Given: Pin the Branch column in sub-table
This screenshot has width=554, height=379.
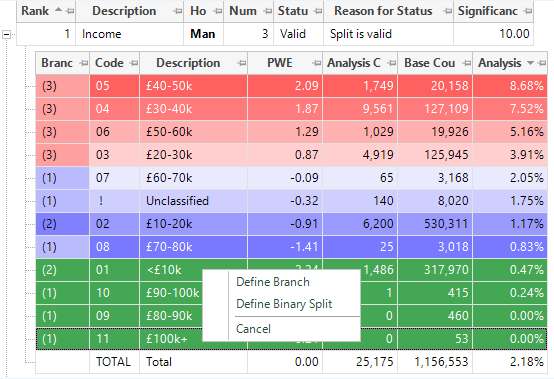Looking at the screenshot, I should 83,63.
